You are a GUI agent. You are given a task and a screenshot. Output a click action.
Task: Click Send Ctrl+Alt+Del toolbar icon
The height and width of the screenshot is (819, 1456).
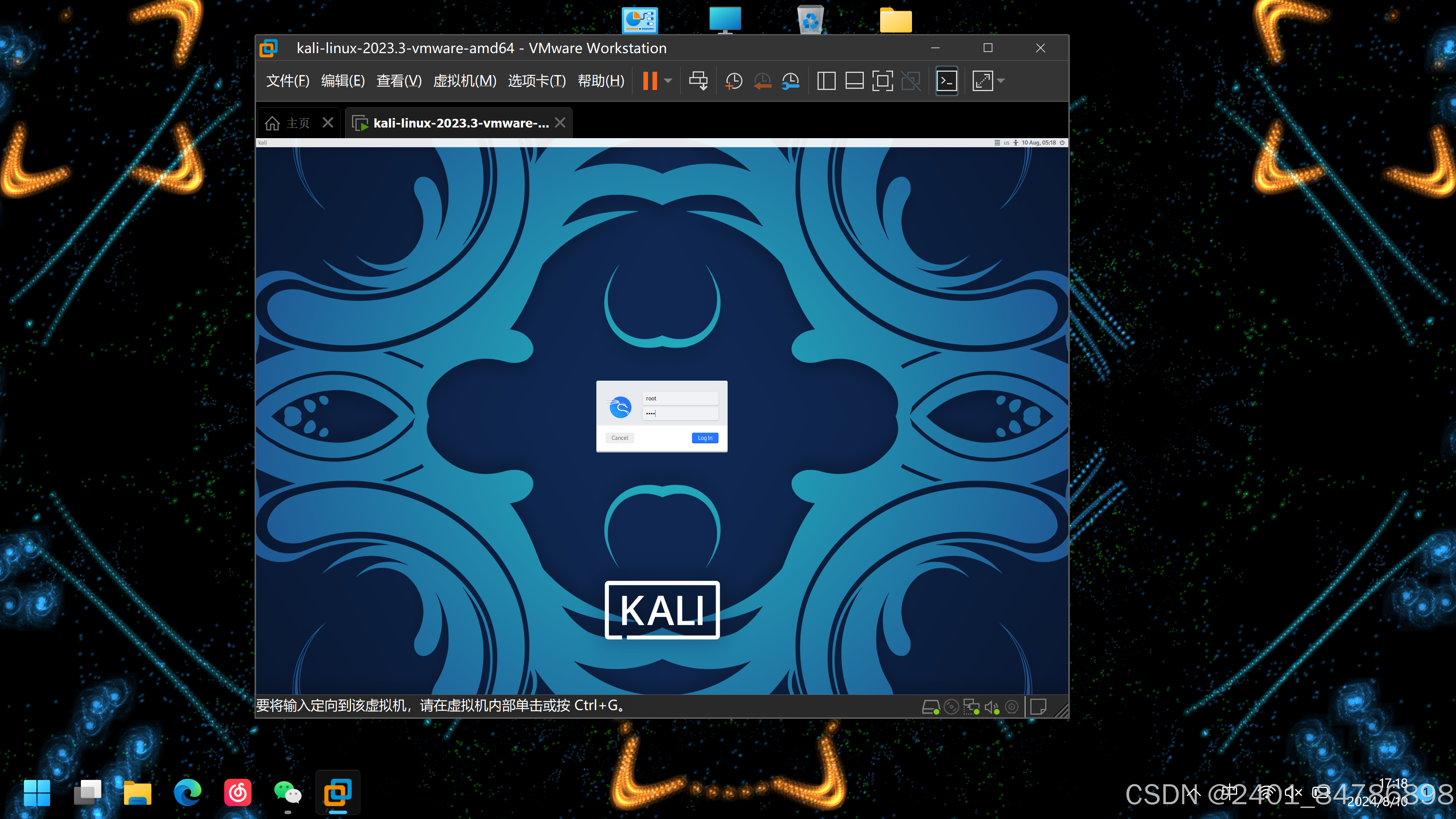(x=698, y=81)
